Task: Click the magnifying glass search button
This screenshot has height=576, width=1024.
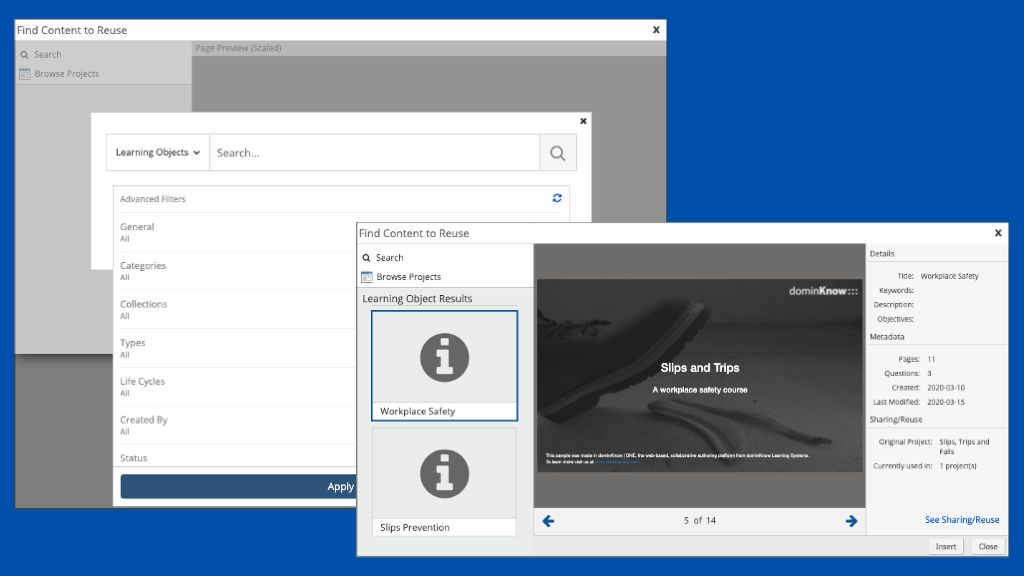Action: click(558, 153)
